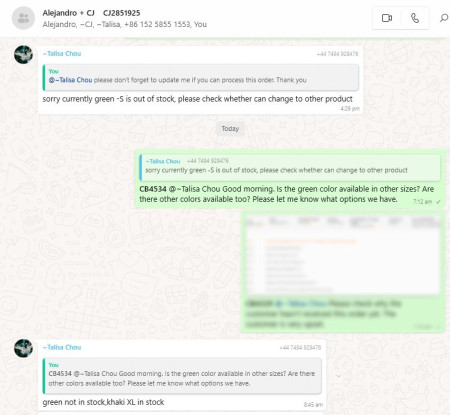450x415 pixels.
Task: Open message options chevron on khaki XL reply
Action: tap(338, 376)
